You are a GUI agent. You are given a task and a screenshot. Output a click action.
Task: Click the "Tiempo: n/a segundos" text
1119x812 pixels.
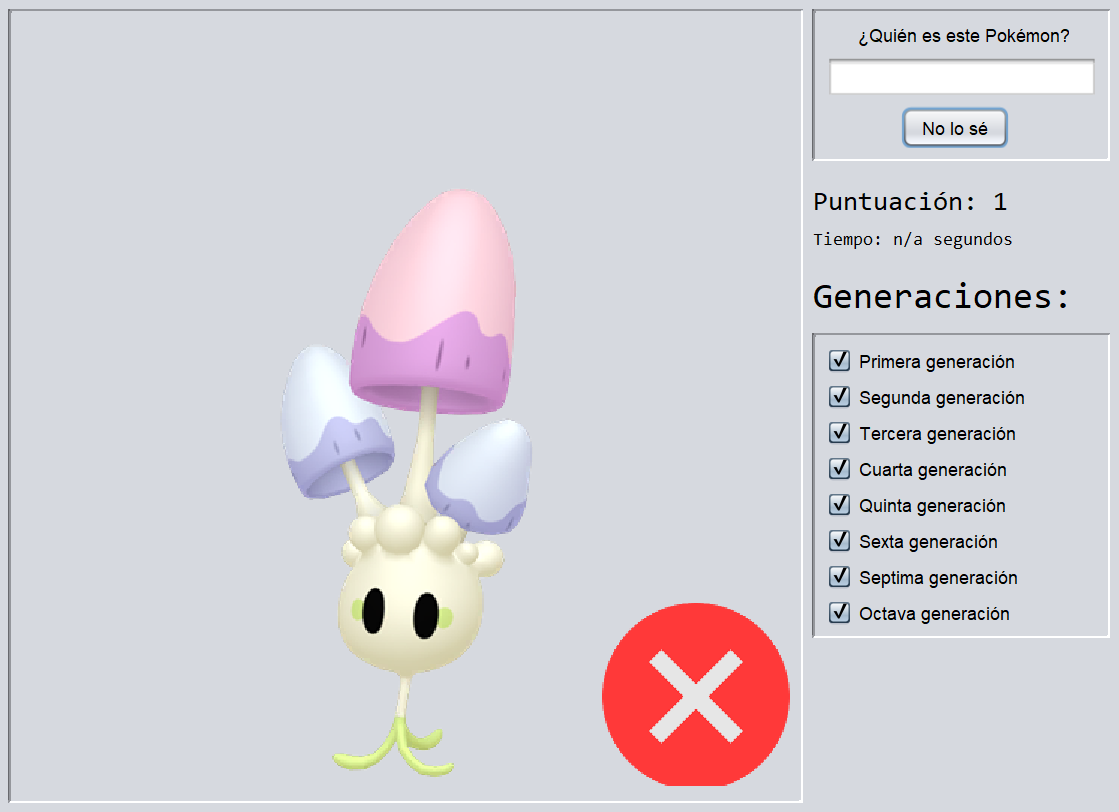tap(913, 239)
